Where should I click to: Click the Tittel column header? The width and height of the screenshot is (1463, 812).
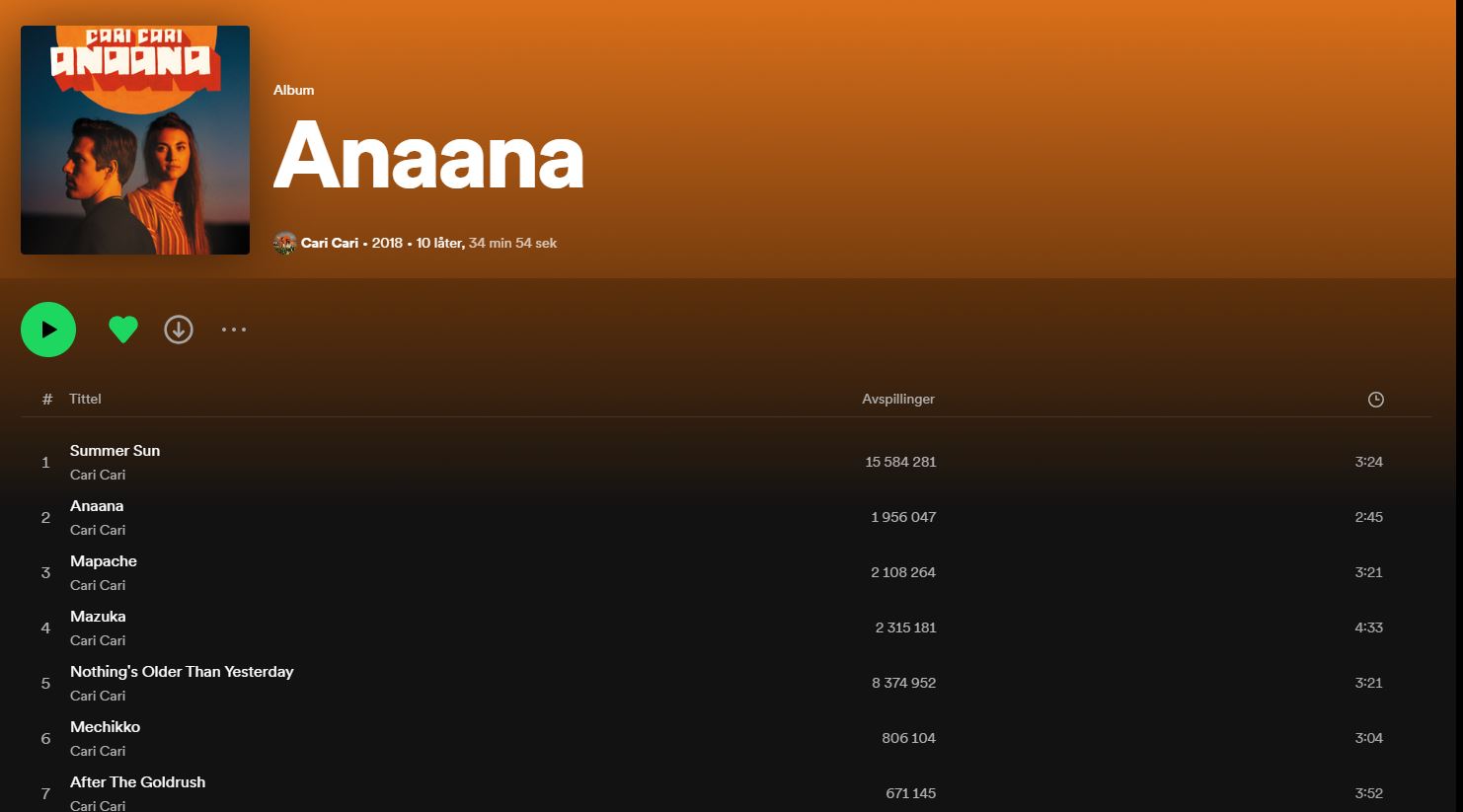[85, 399]
